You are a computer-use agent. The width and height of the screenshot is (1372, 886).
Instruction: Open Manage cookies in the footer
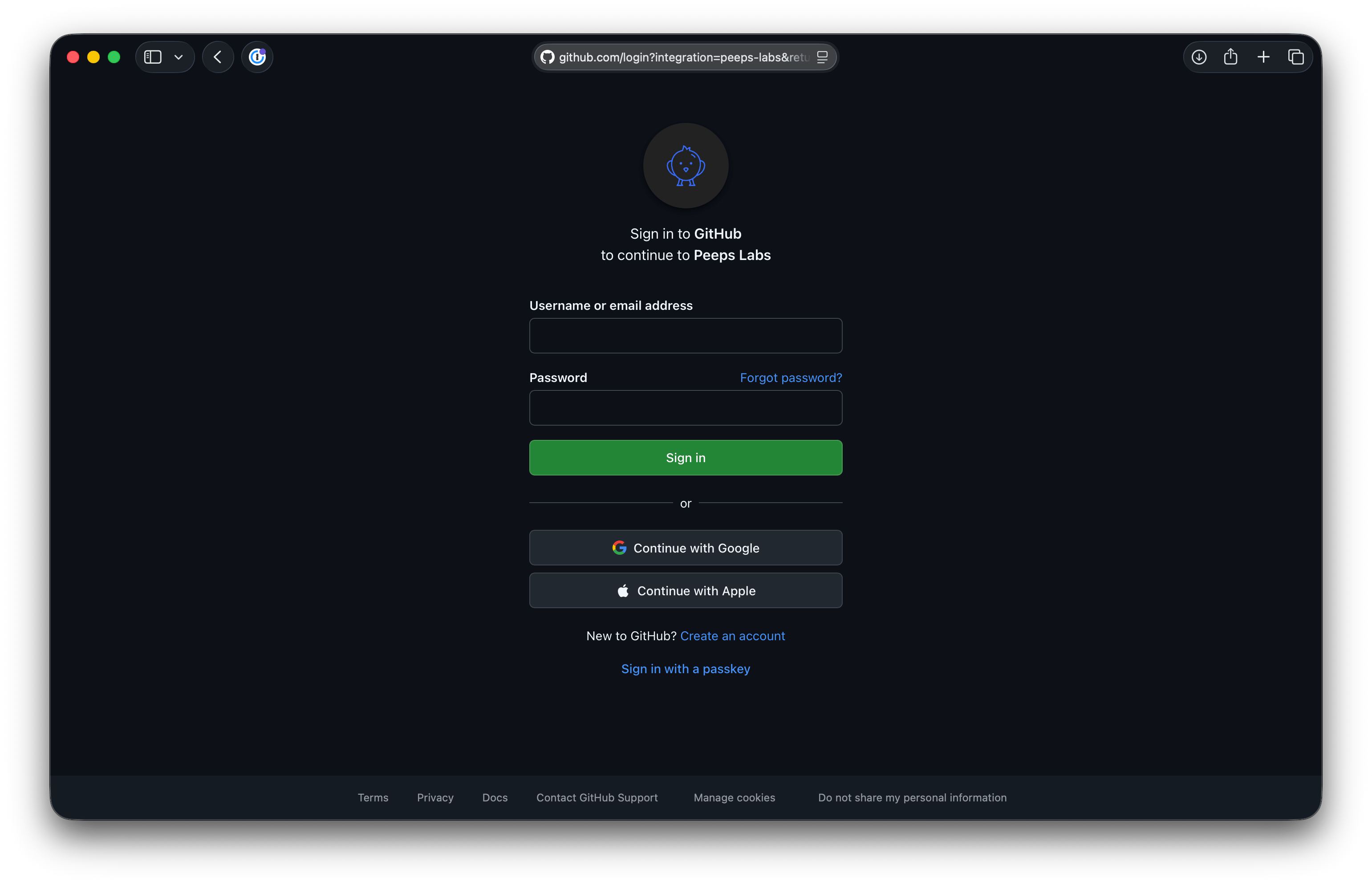pyautogui.click(x=734, y=797)
